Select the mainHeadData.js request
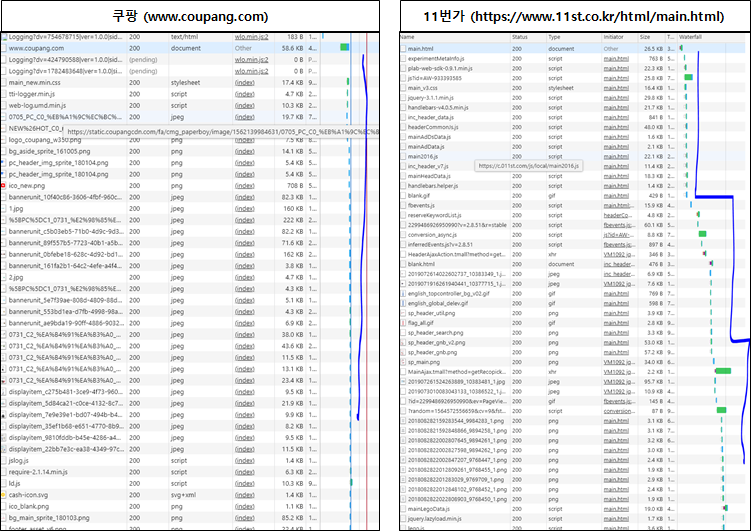The height and width of the screenshot is (531, 751). tap(573, 176)
